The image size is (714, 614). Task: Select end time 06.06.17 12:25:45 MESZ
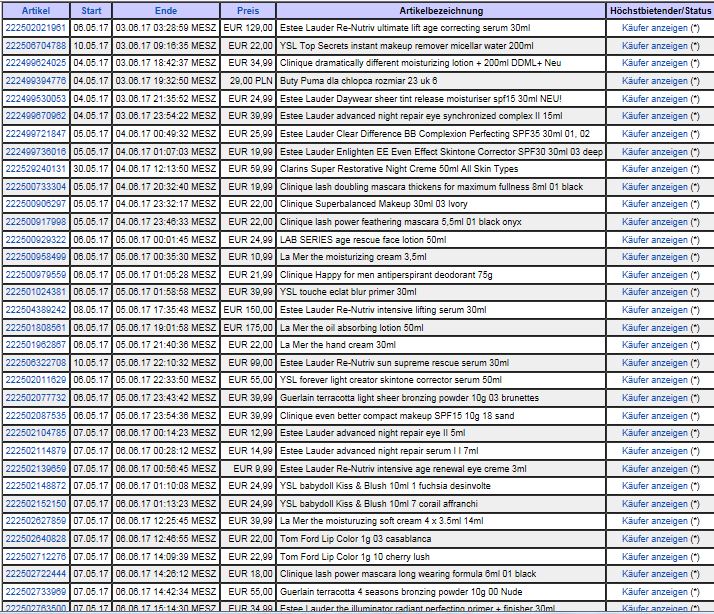coord(166,521)
